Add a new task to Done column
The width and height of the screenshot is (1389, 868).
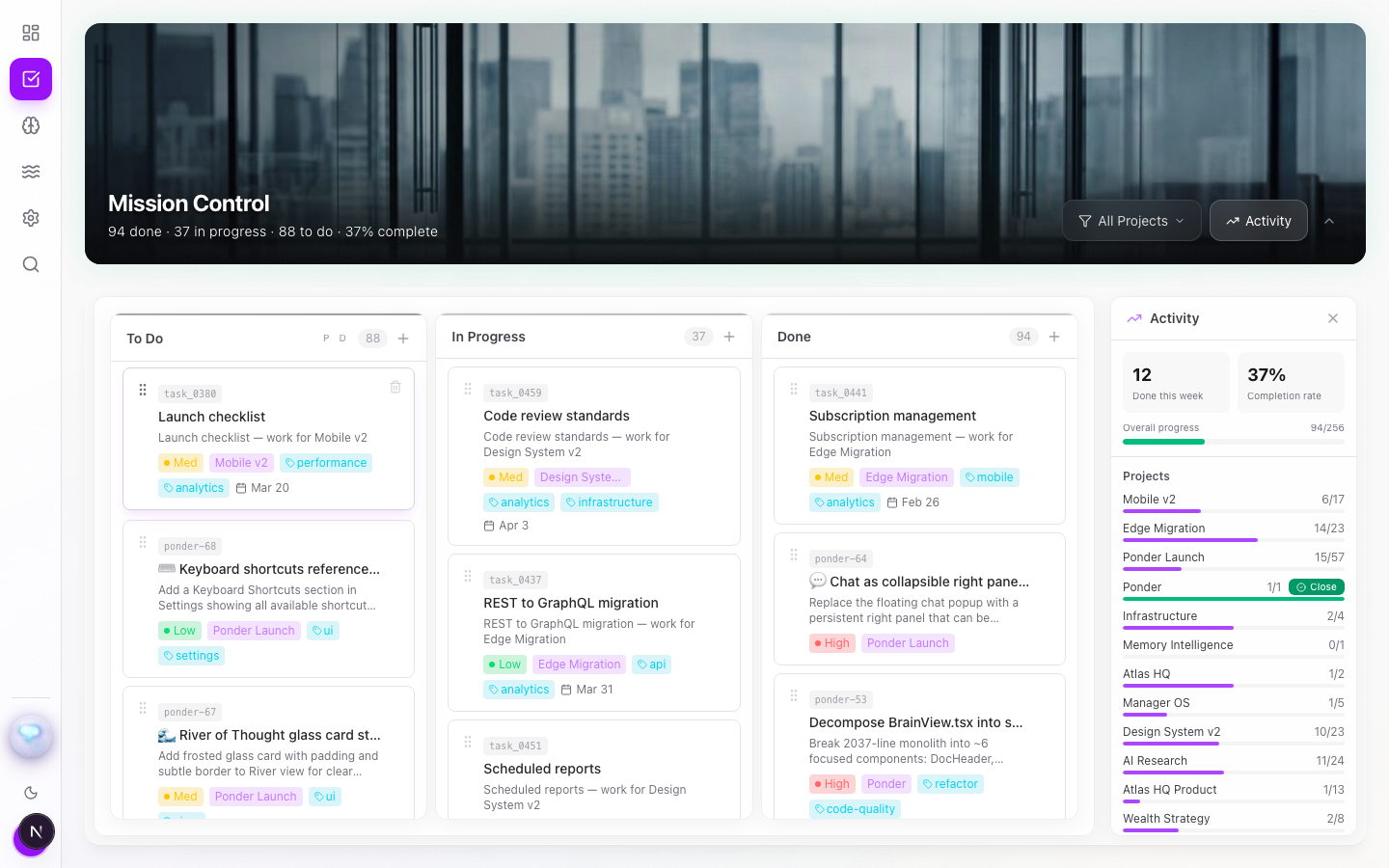coord(1054,337)
